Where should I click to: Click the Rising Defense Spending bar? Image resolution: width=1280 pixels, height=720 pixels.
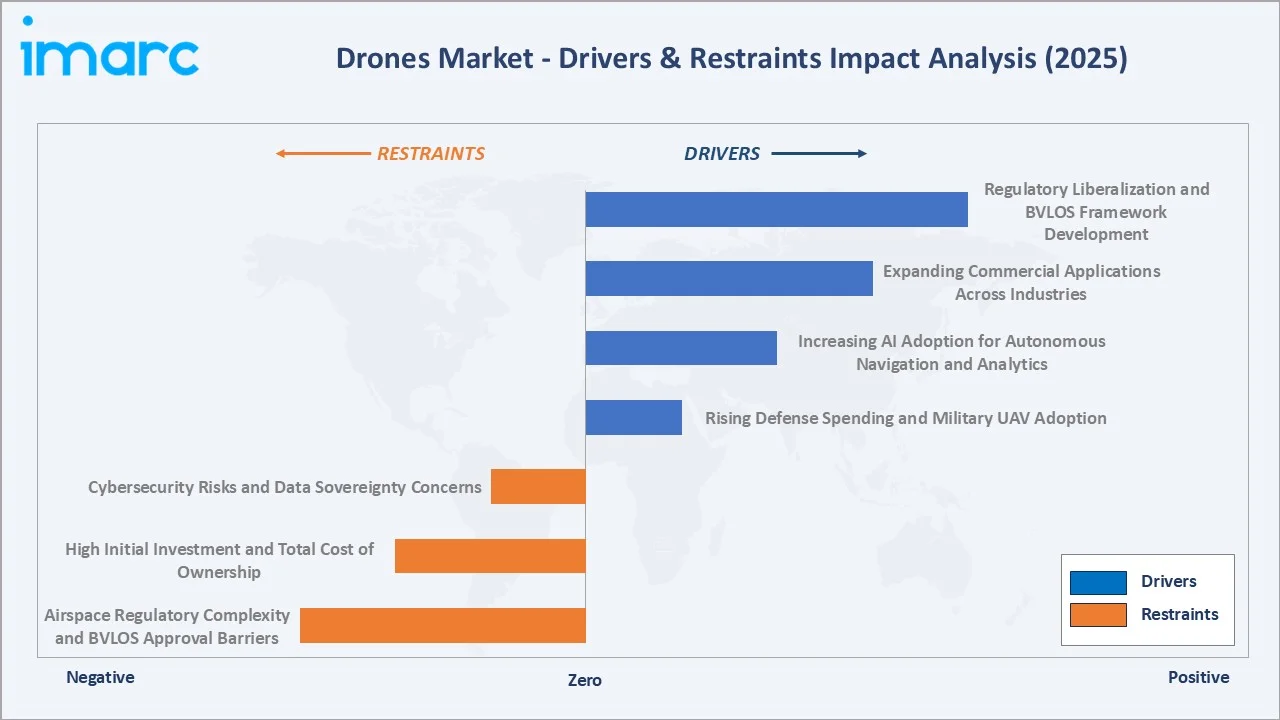(633, 417)
